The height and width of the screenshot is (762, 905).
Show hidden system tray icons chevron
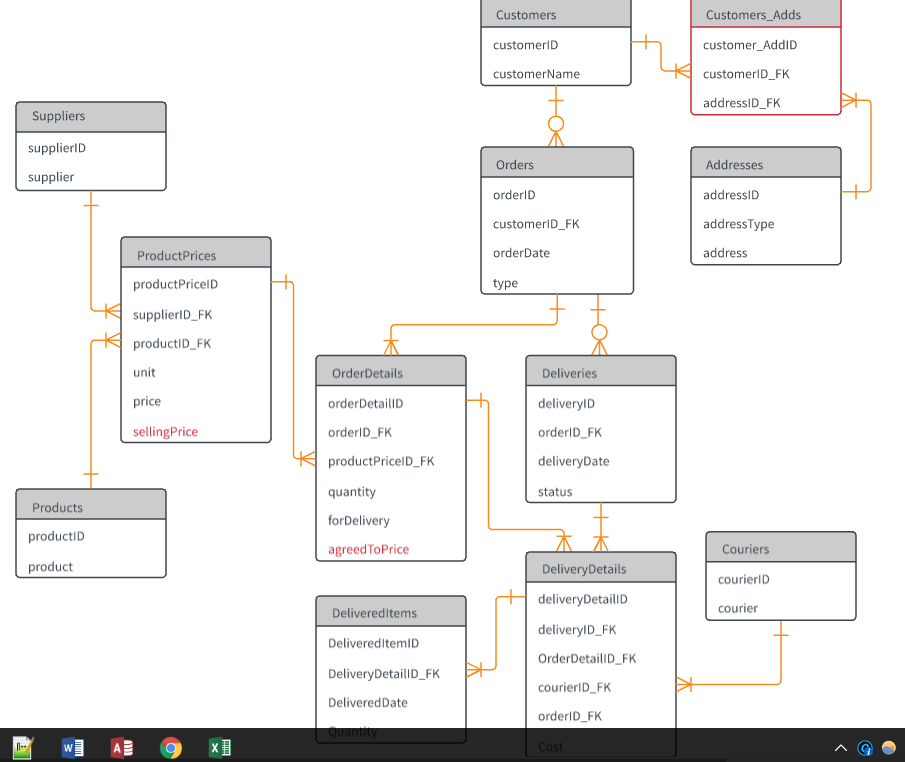point(841,748)
